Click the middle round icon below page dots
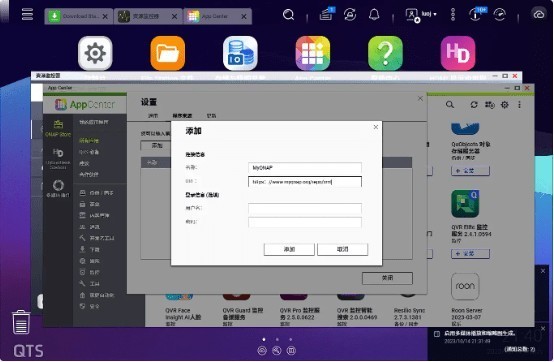The height and width of the screenshot is (362, 554). (x=277, y=351)
